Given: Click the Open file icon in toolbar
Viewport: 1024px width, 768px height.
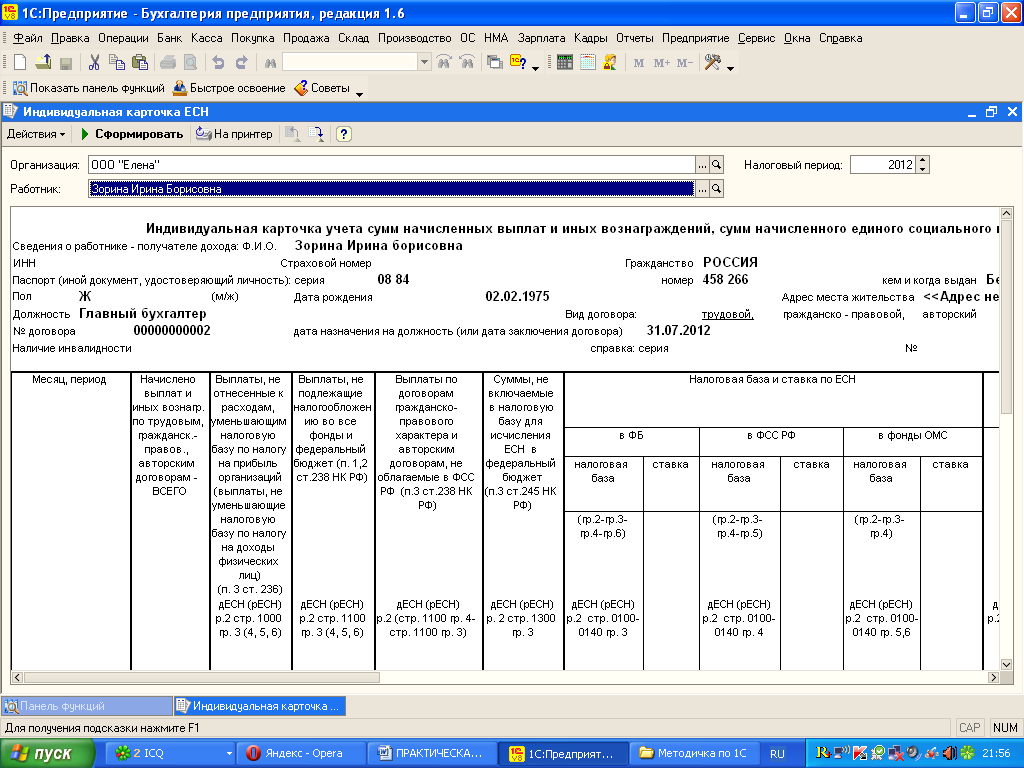Looking at the screenshot, I should 43,63.
